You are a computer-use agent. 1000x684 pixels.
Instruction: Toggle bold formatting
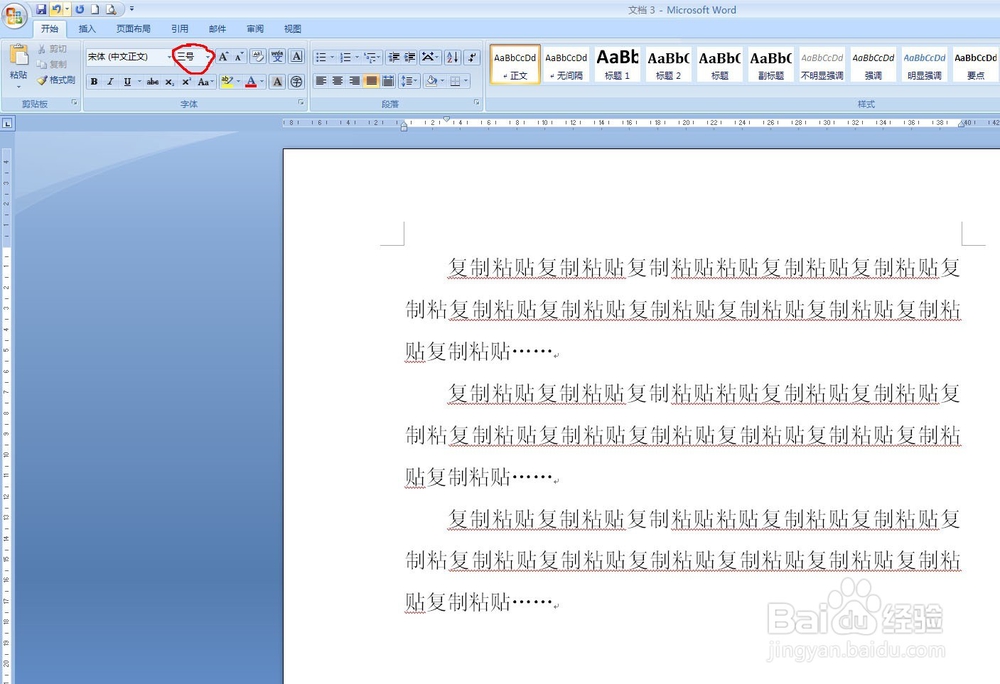tap(92, 80)
